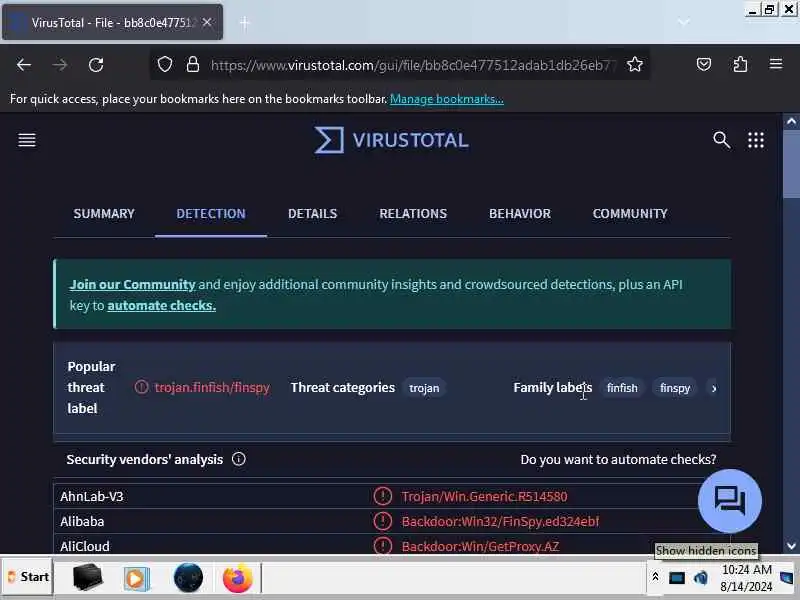800x600 pixels.
Task: Click Do you want to automate checks?
Action: click(618, 460)
